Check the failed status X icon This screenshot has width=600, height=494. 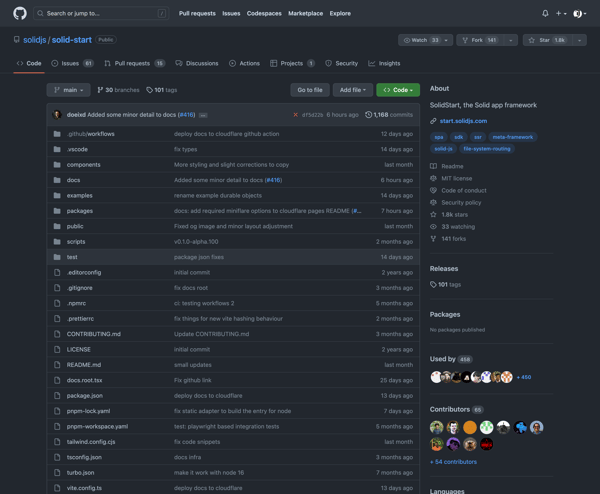point(295,115)
